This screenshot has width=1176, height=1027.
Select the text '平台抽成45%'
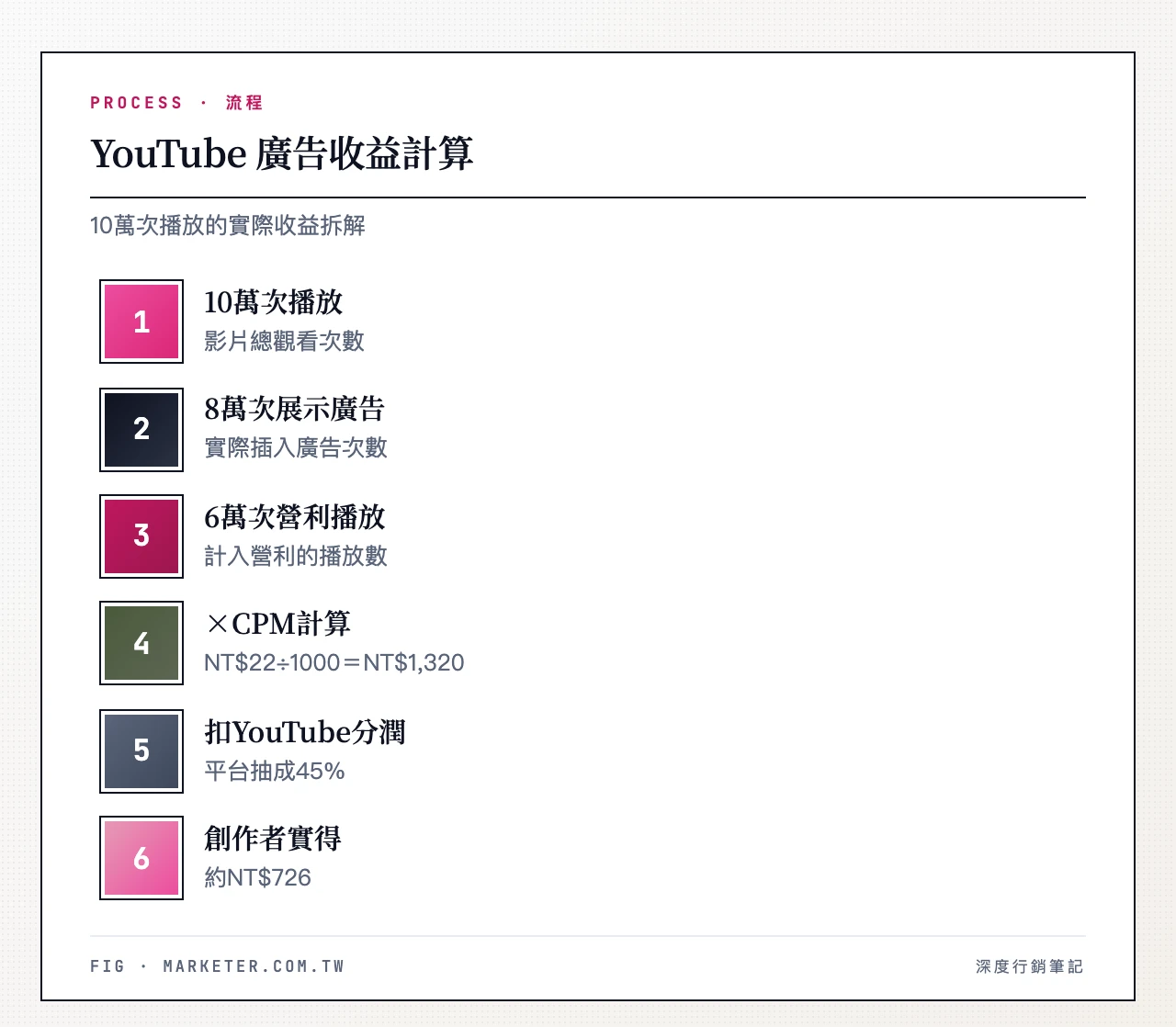click(275, 771)
